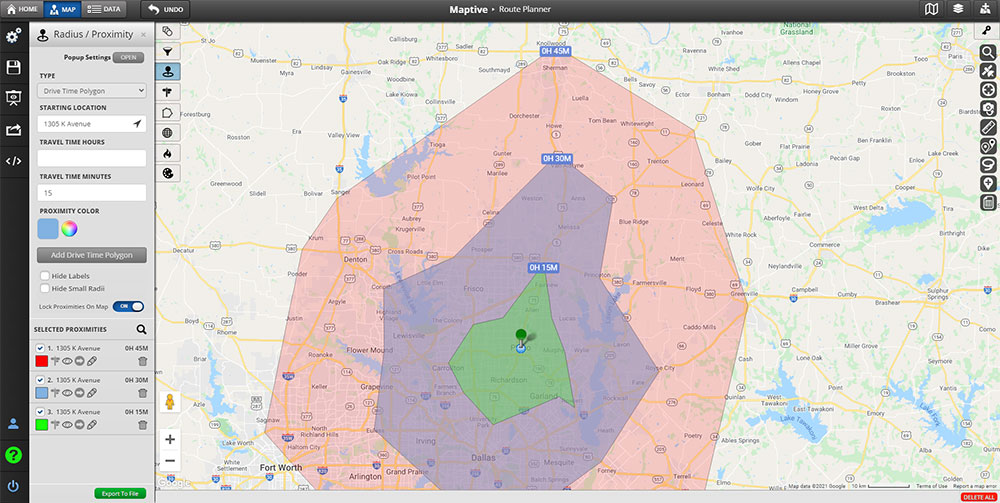Click the map search magnifier on right
The width and height of the screenshot is (1000, 503).
[x=988, y=53]
